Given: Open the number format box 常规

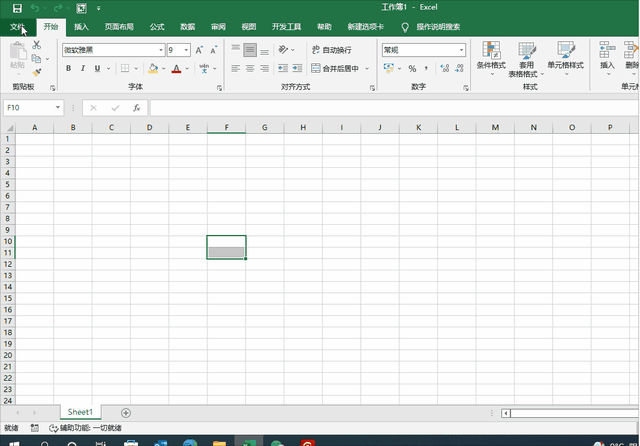Looking at the screenshot, I should pos(424,50).
